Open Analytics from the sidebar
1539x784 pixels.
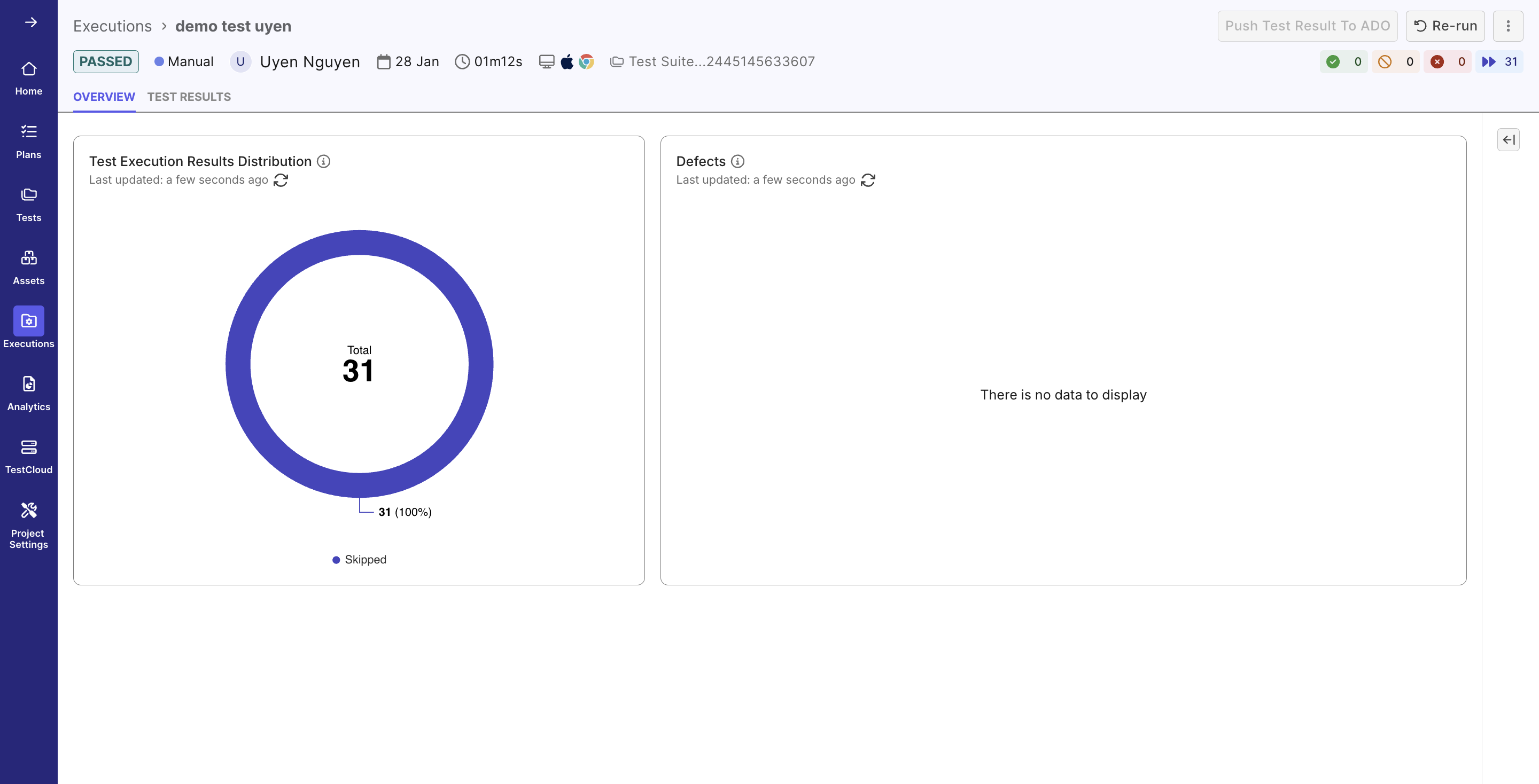(29, 384)
